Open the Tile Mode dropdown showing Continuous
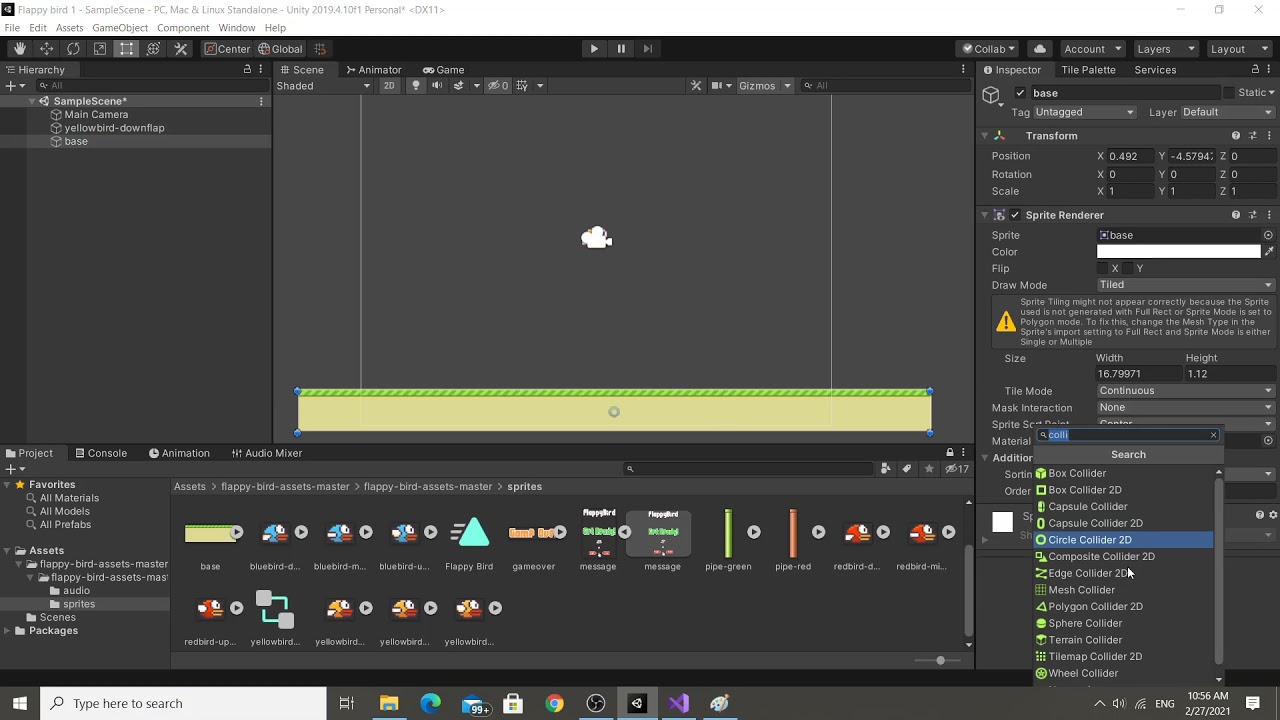Viewport: 1280px width, 720px height. pos(1186,391)
